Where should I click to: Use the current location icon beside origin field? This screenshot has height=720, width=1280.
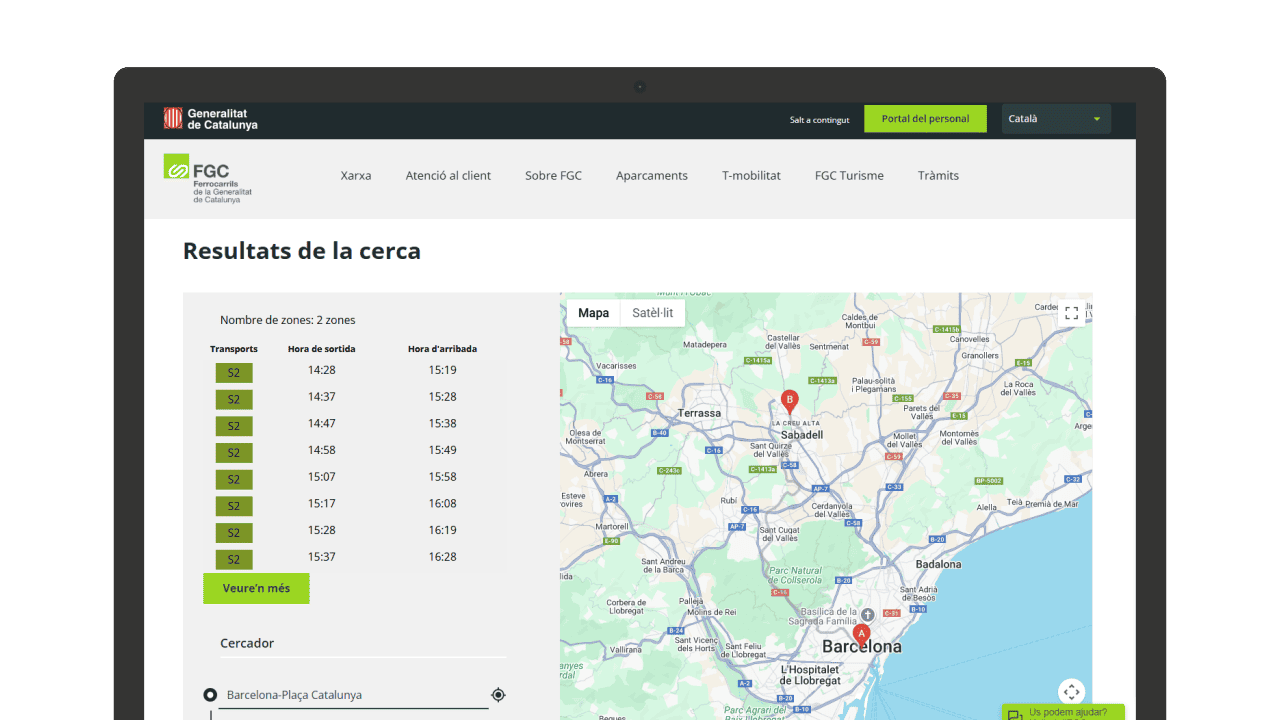[x=498, y=695]
